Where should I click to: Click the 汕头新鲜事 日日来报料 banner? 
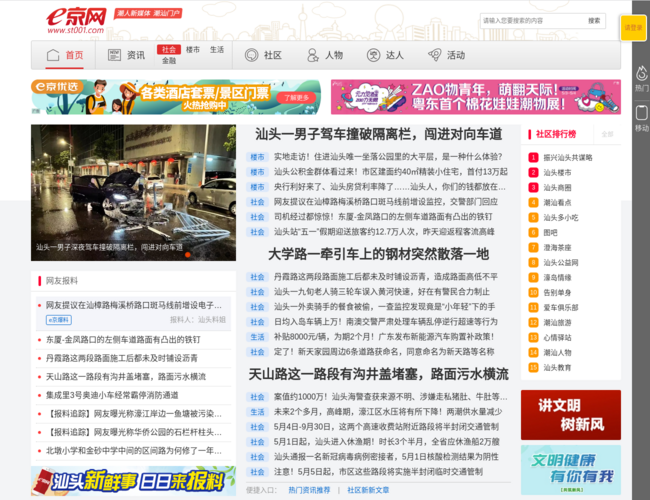133,481
